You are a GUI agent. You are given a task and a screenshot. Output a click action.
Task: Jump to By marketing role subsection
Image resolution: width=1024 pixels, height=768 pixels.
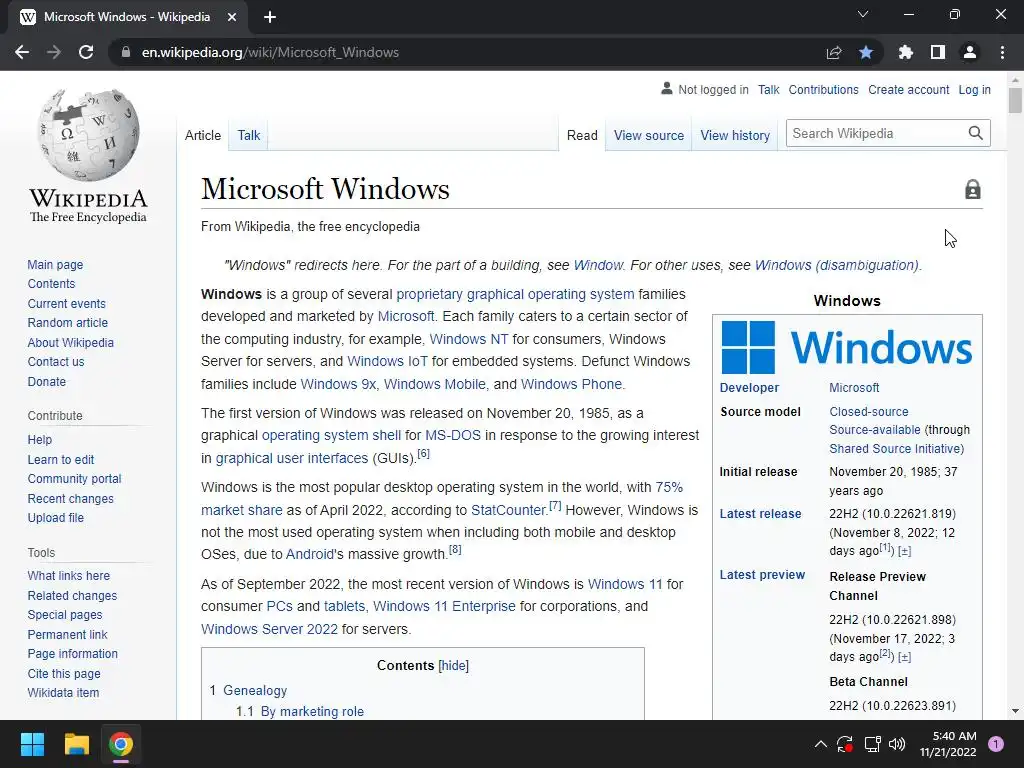[312, 711]
